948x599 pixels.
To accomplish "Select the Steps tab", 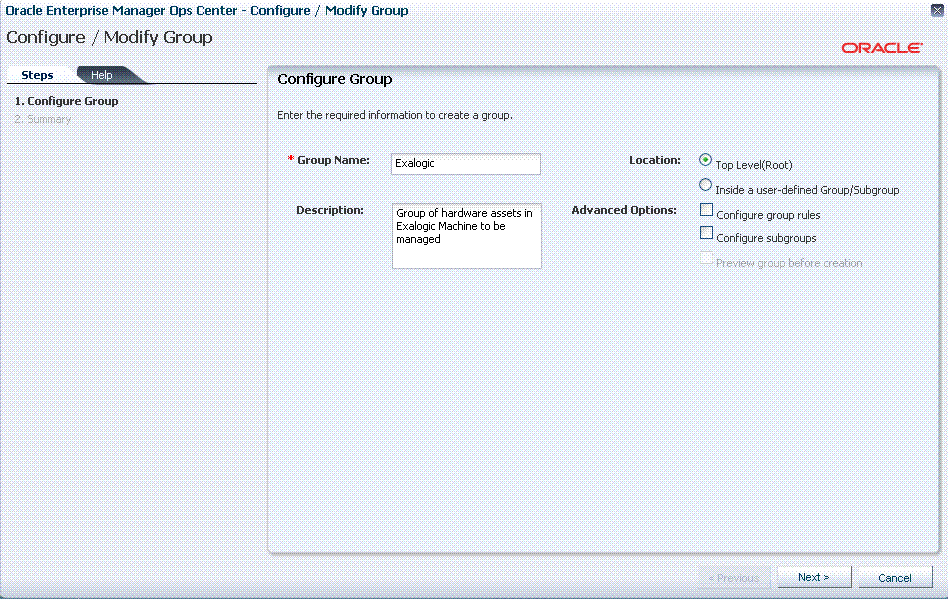I will tap(37, 75).
